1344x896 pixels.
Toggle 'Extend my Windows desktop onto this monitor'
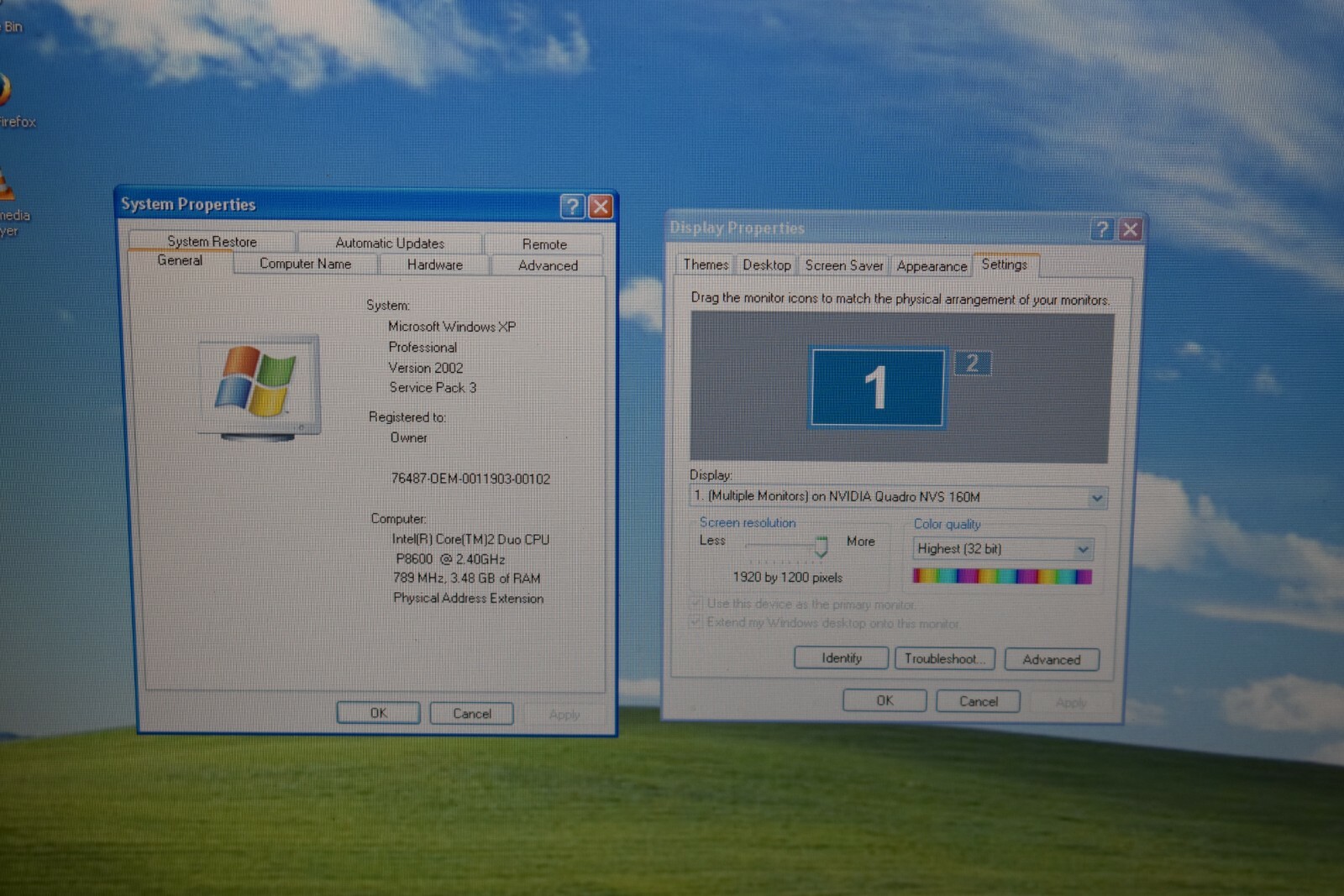coord(696,622)
